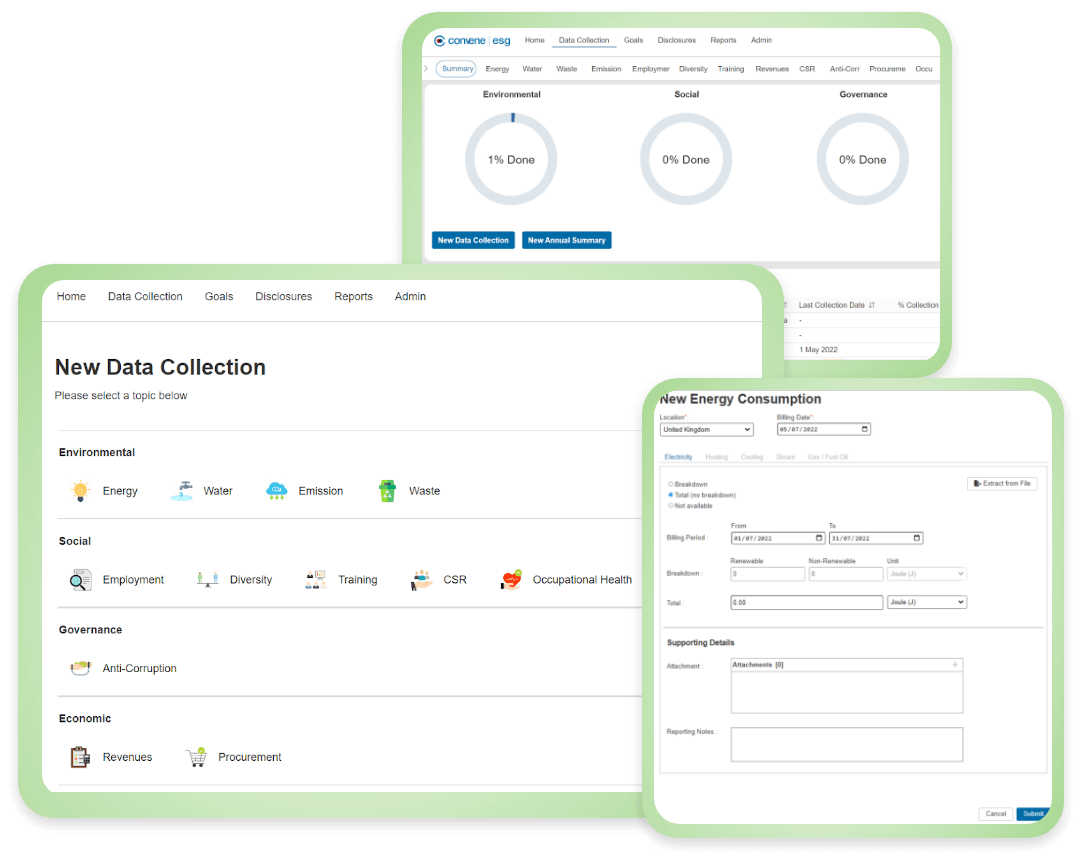Image resolution: width=1082 pixels, height=862 pixels.
Task: Select the Energy lightbulb icon
Action: pos(80,491)
